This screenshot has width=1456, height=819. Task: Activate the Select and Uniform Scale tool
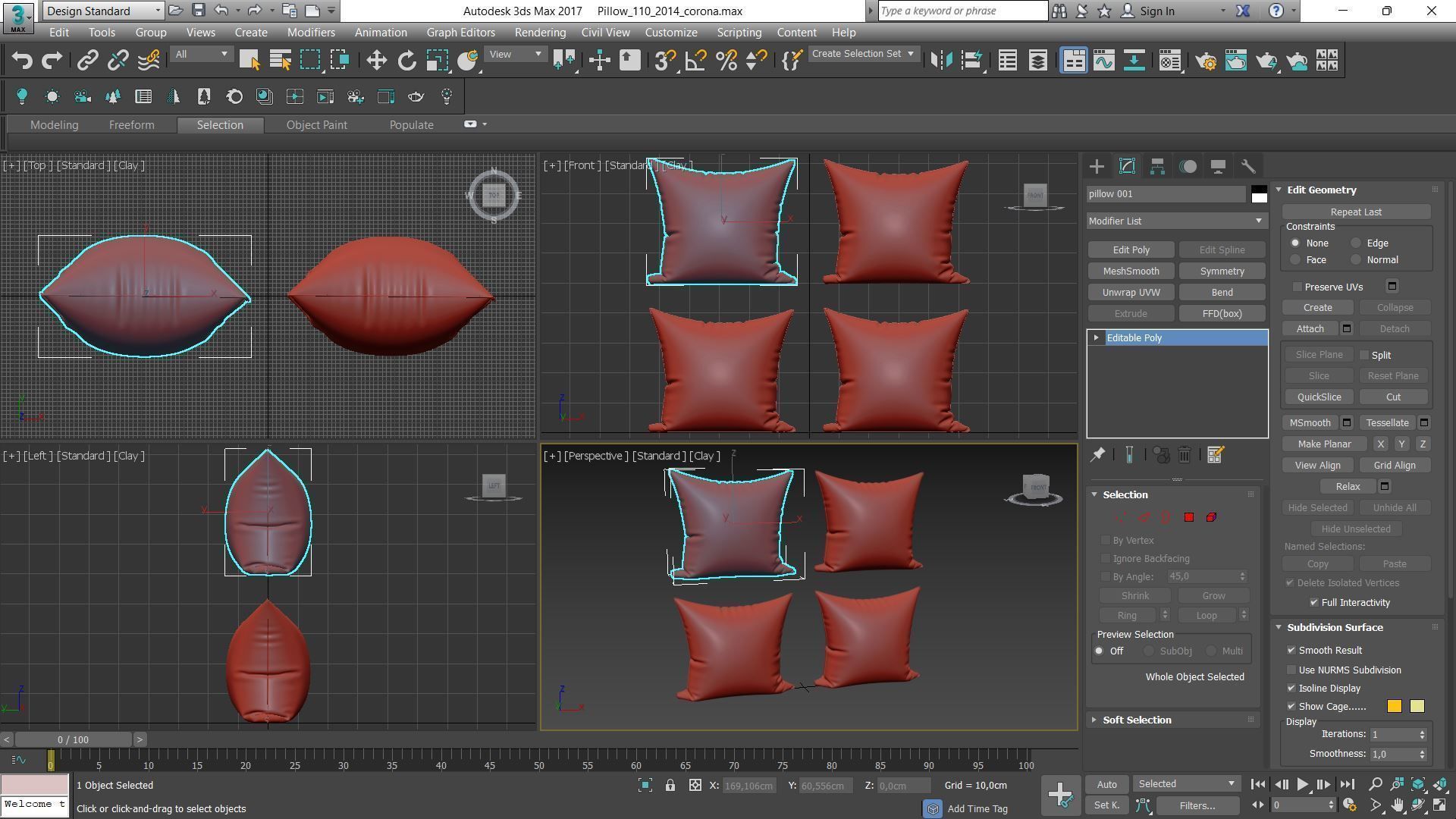[438, 61]
